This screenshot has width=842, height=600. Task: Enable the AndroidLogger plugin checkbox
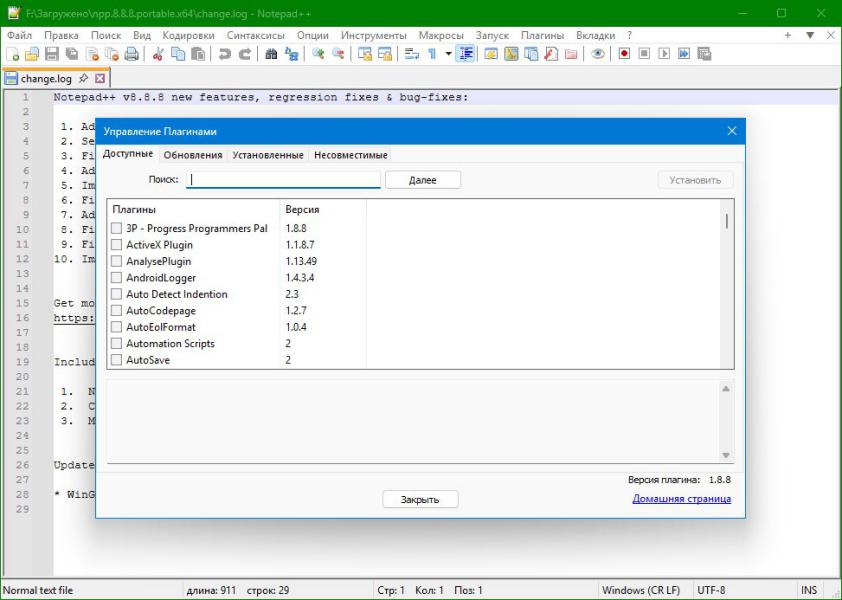pyautogui.click(x=116, y=278)
